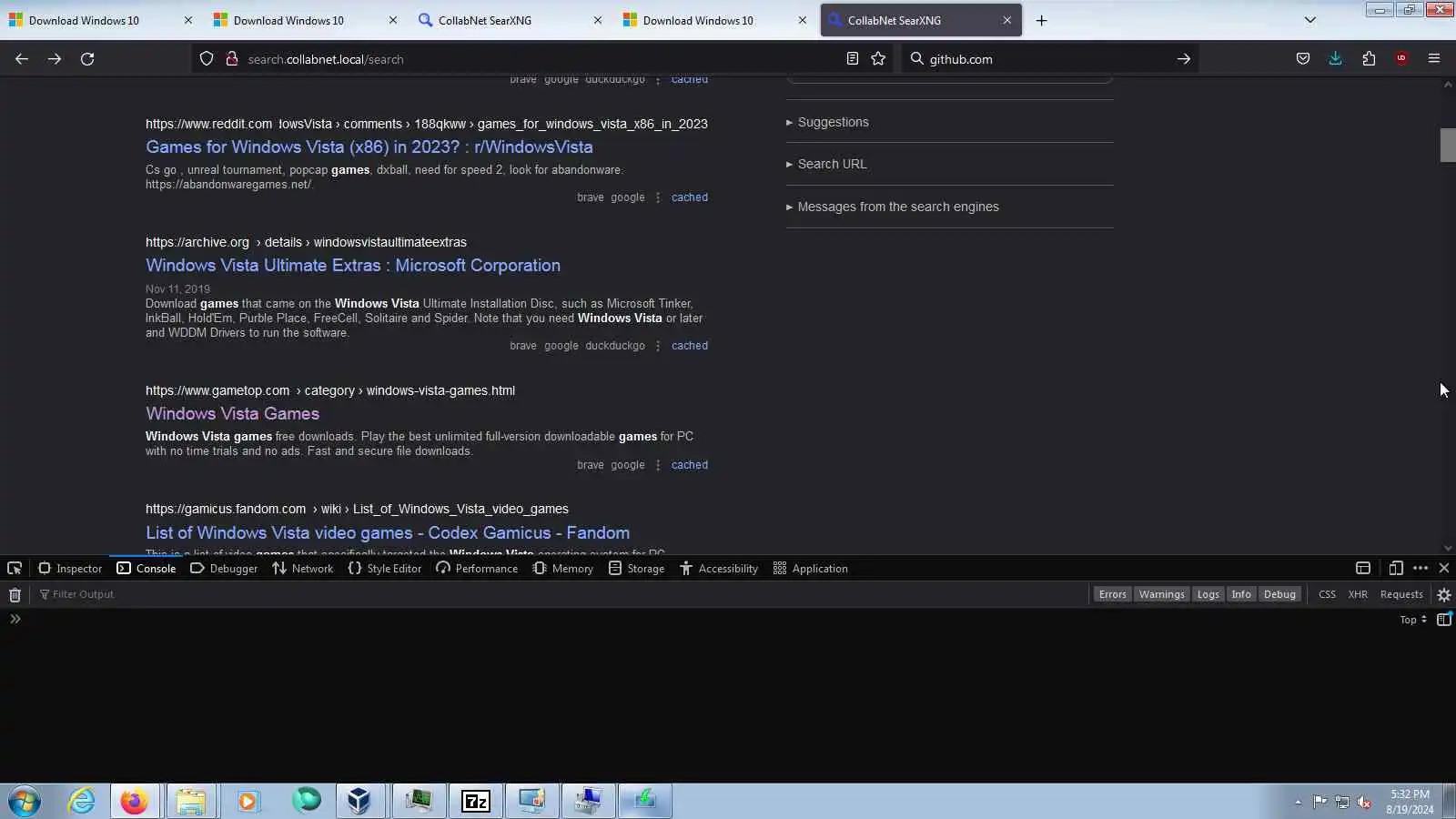Reload the current search page
Image resolution: width=1456 pixels, height=819 pixels.
point(87,59)
